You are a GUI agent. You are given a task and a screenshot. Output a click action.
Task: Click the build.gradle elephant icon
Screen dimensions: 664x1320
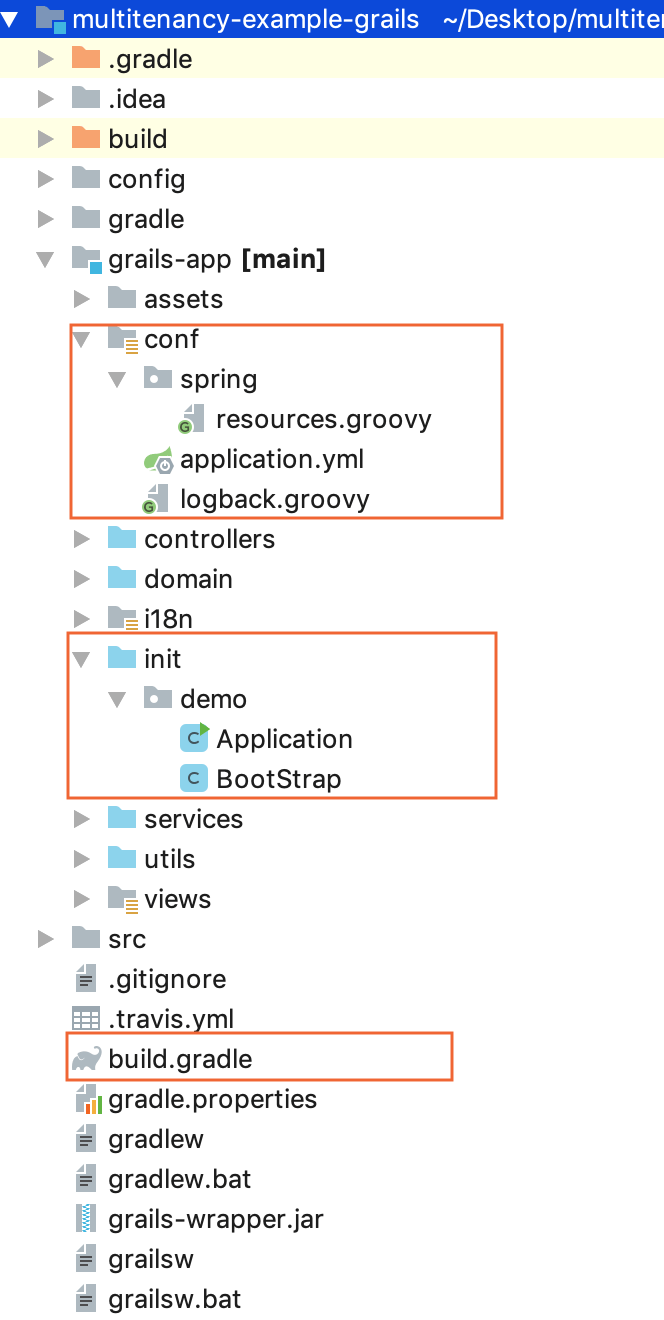[87, 1059]
